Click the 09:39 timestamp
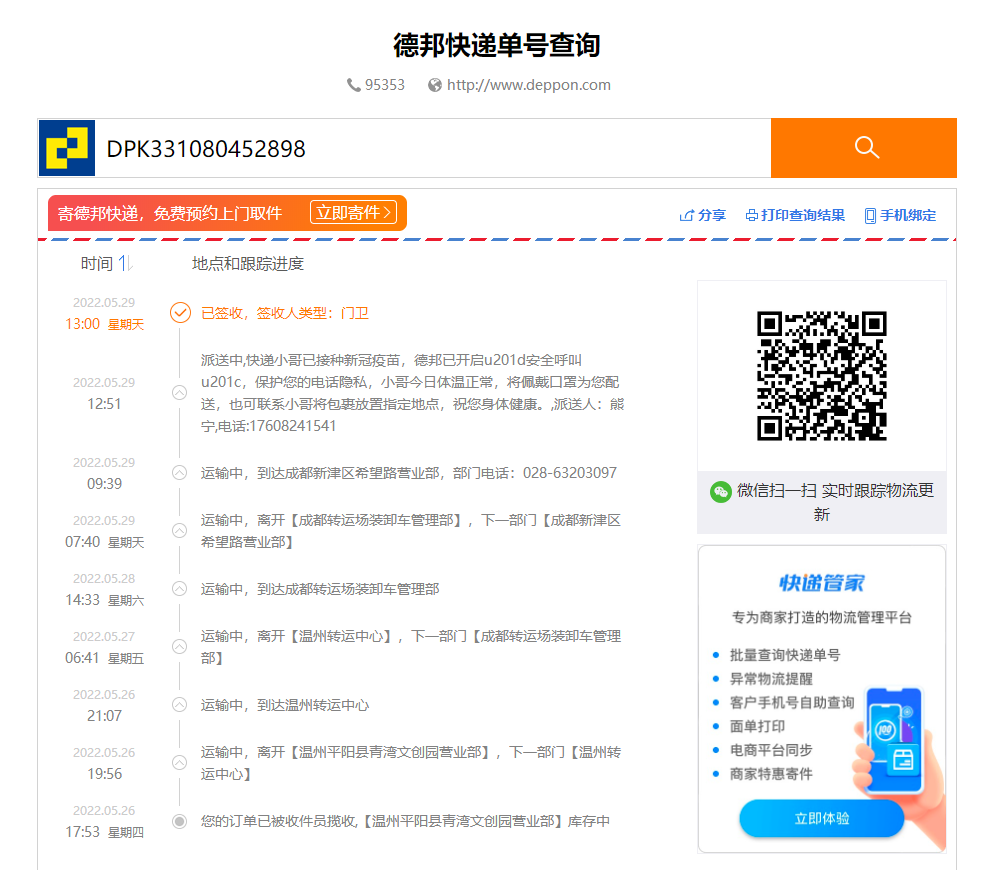This screenshot has height=870, width=998. click(104, 484)
